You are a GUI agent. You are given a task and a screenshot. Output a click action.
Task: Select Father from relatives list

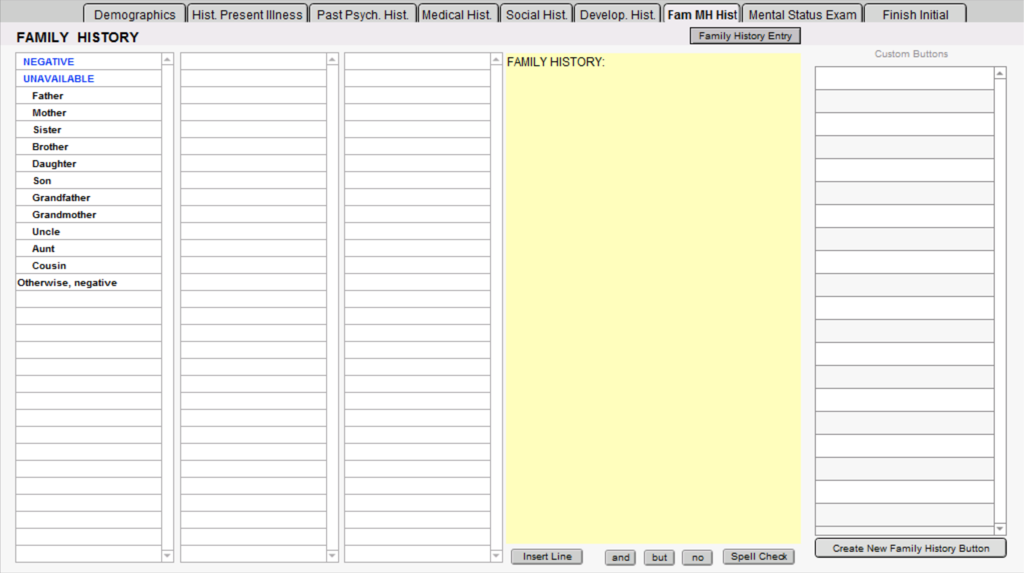pyautogui.click(x=47, y=96)
